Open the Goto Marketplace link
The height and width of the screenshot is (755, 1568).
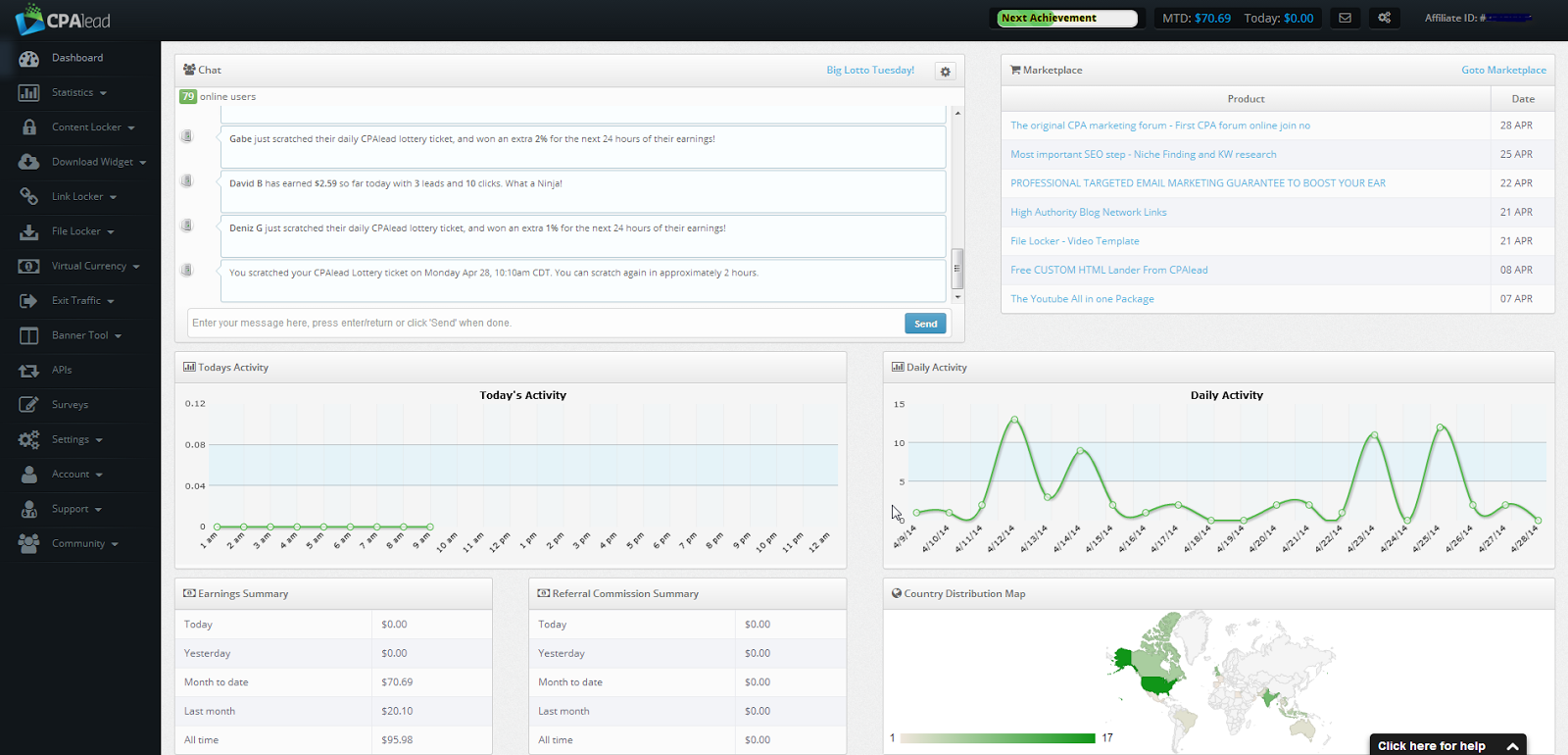[x=1503, y=71]
